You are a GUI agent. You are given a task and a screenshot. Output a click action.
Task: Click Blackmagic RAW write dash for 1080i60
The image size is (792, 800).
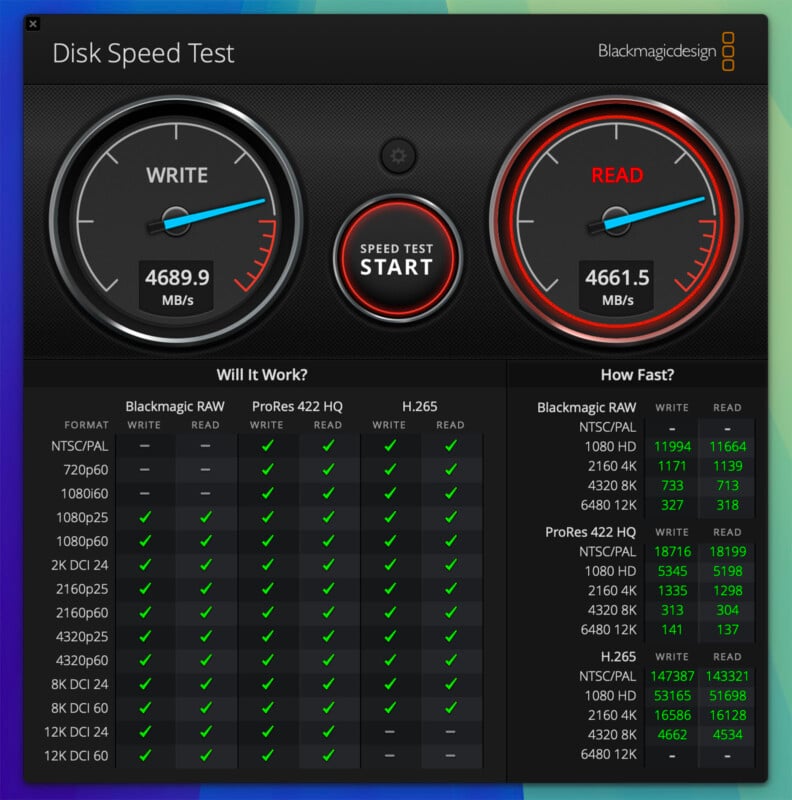145,493
